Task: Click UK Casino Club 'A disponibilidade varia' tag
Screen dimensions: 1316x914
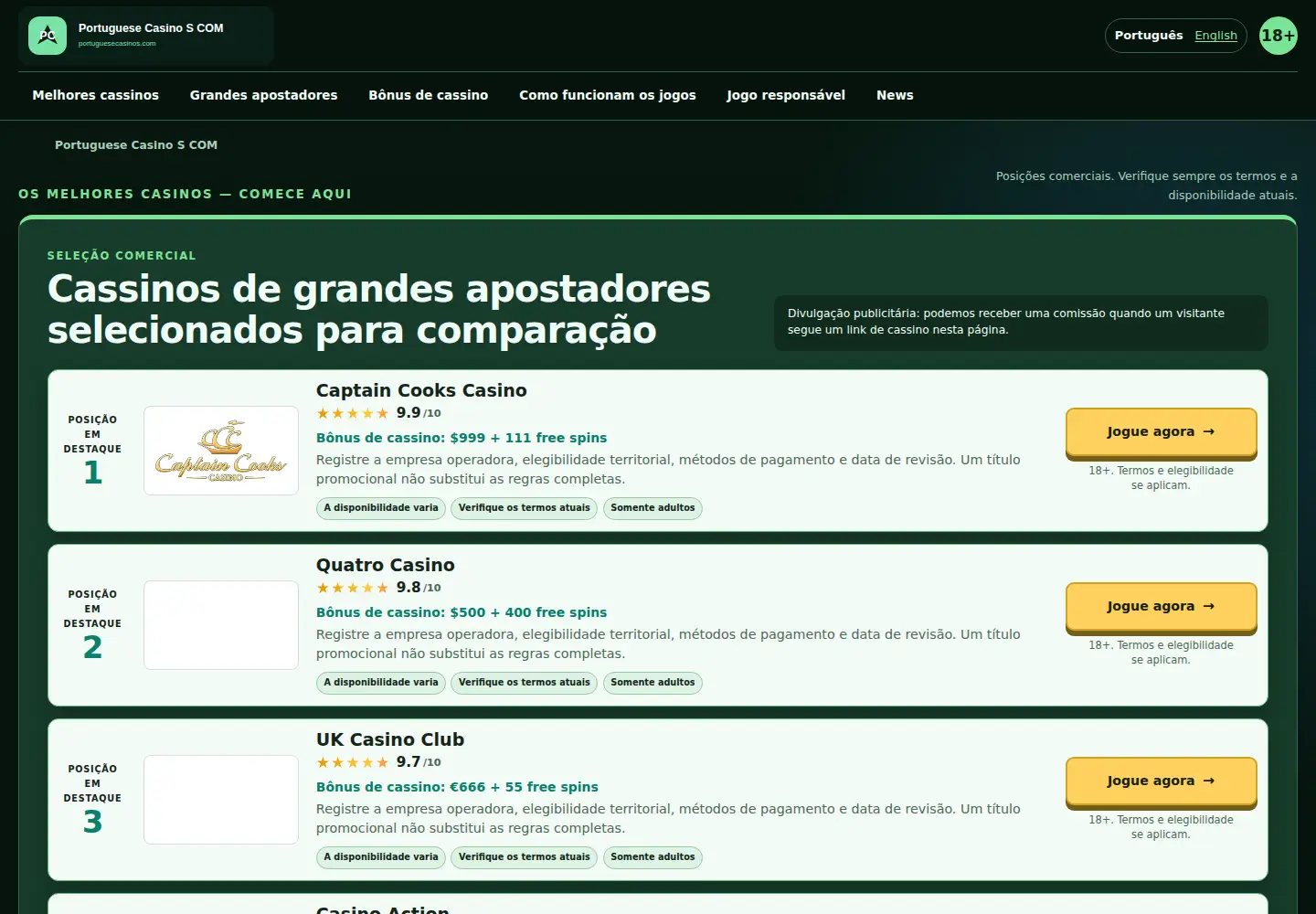Action: coord(381,857)
